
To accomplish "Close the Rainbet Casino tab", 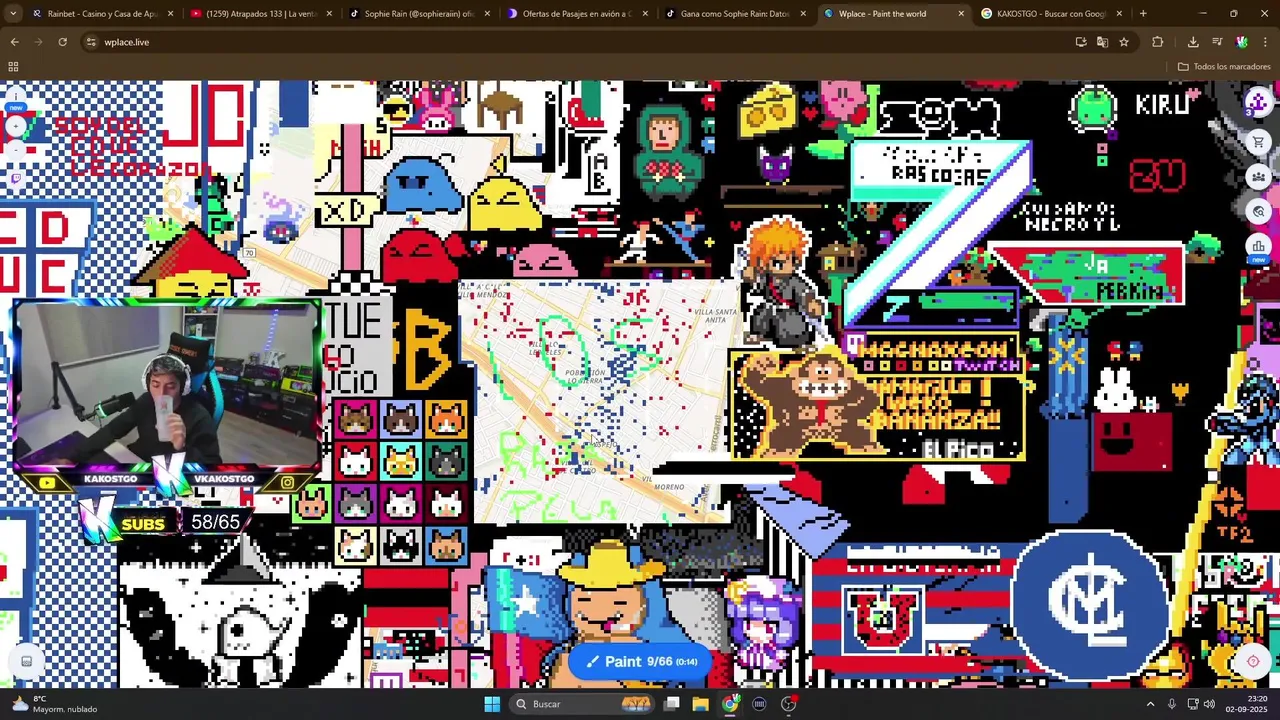I will click(x=171, y=14).
